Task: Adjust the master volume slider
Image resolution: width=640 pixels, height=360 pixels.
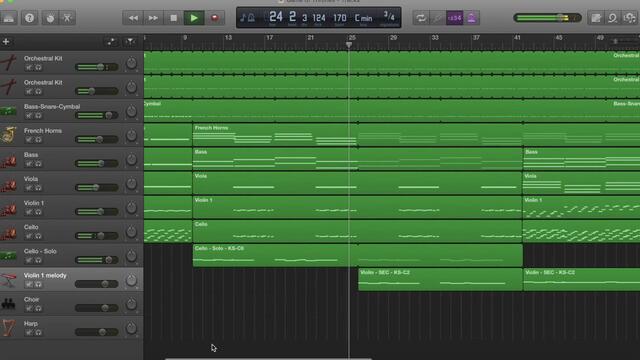Action: click(x=547, y=18)
